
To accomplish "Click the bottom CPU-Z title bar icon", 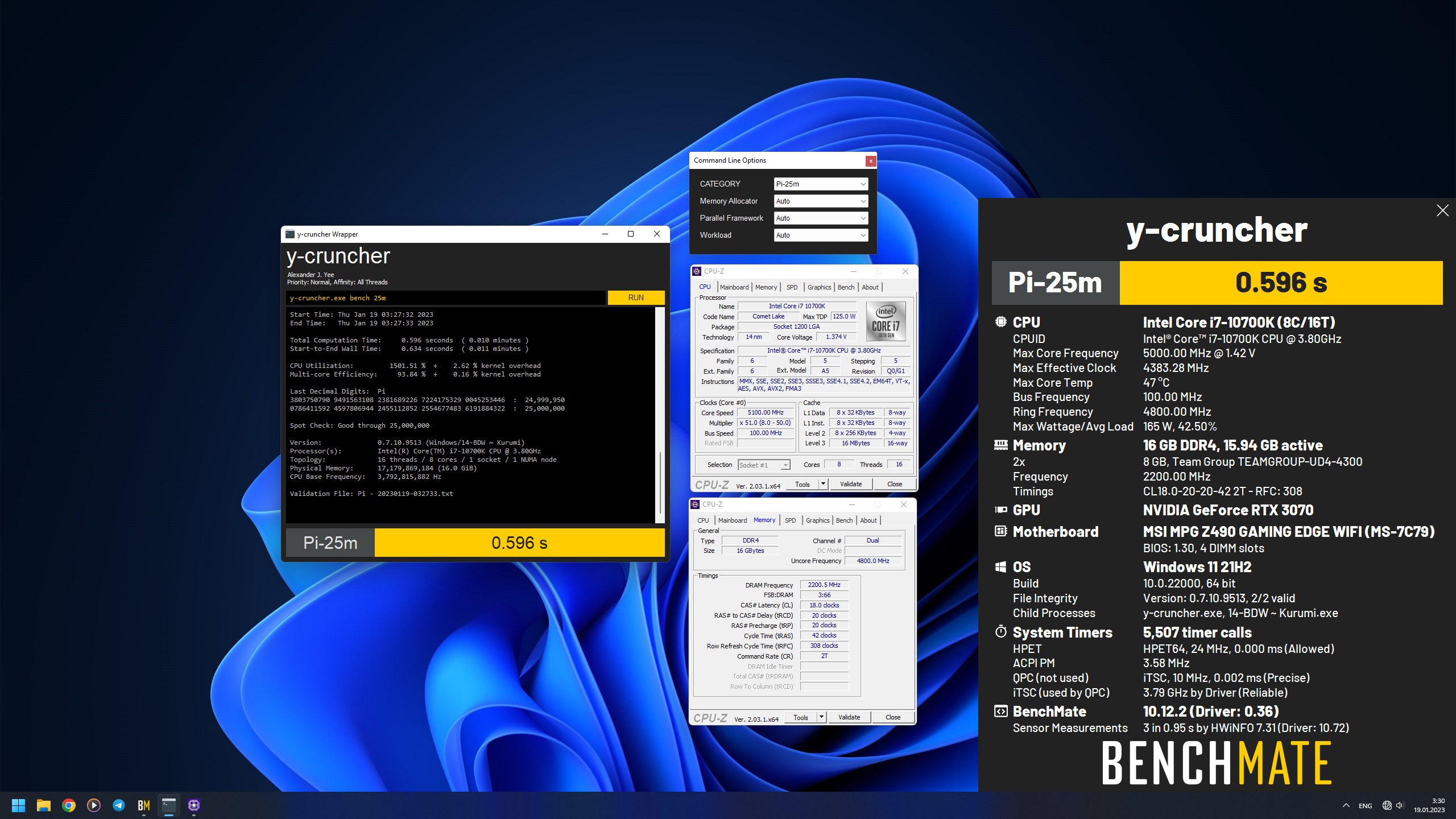I will coord(695,504).
